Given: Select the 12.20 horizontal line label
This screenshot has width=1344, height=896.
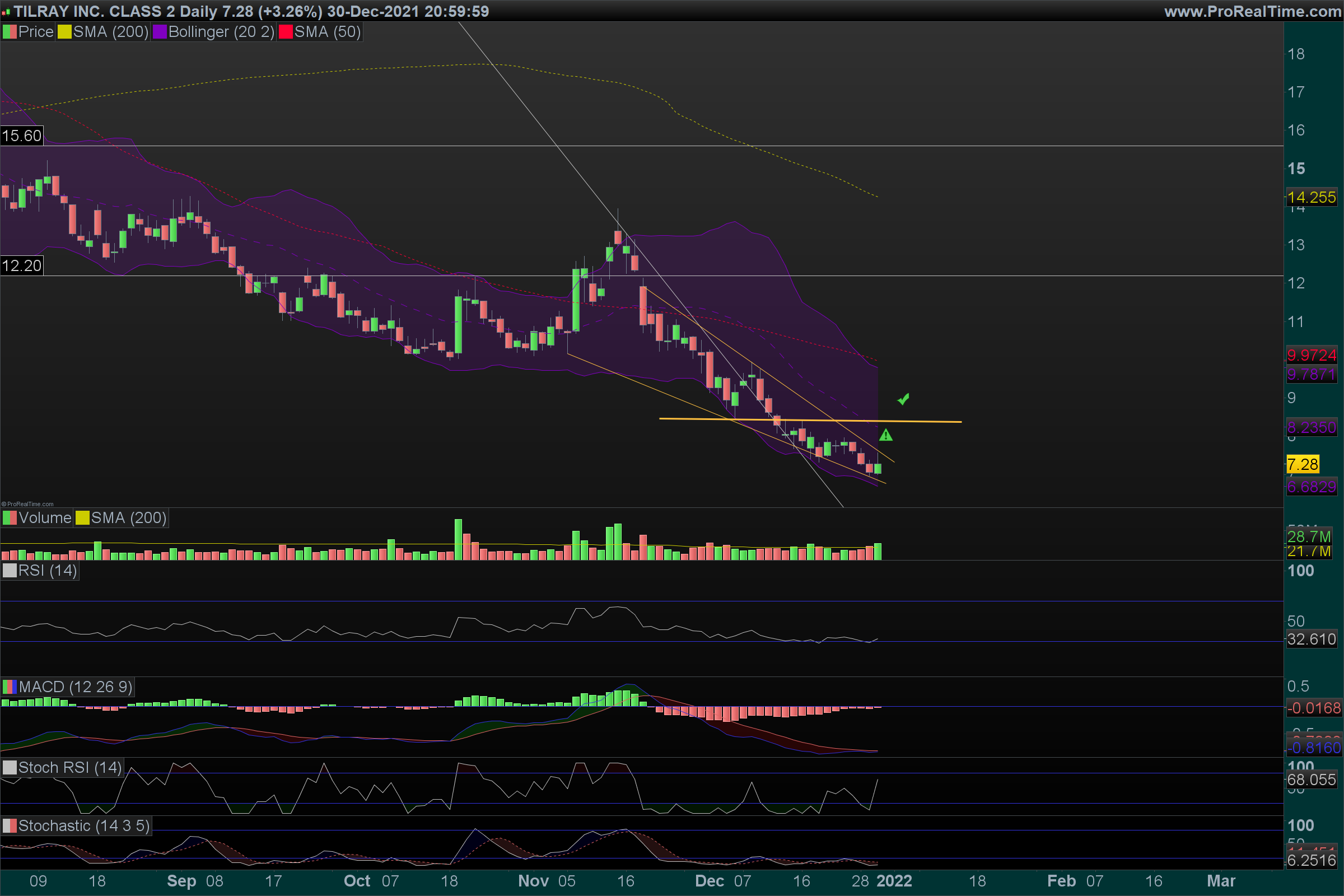Looking at the screenshot, I should click(x=22, y=265).
